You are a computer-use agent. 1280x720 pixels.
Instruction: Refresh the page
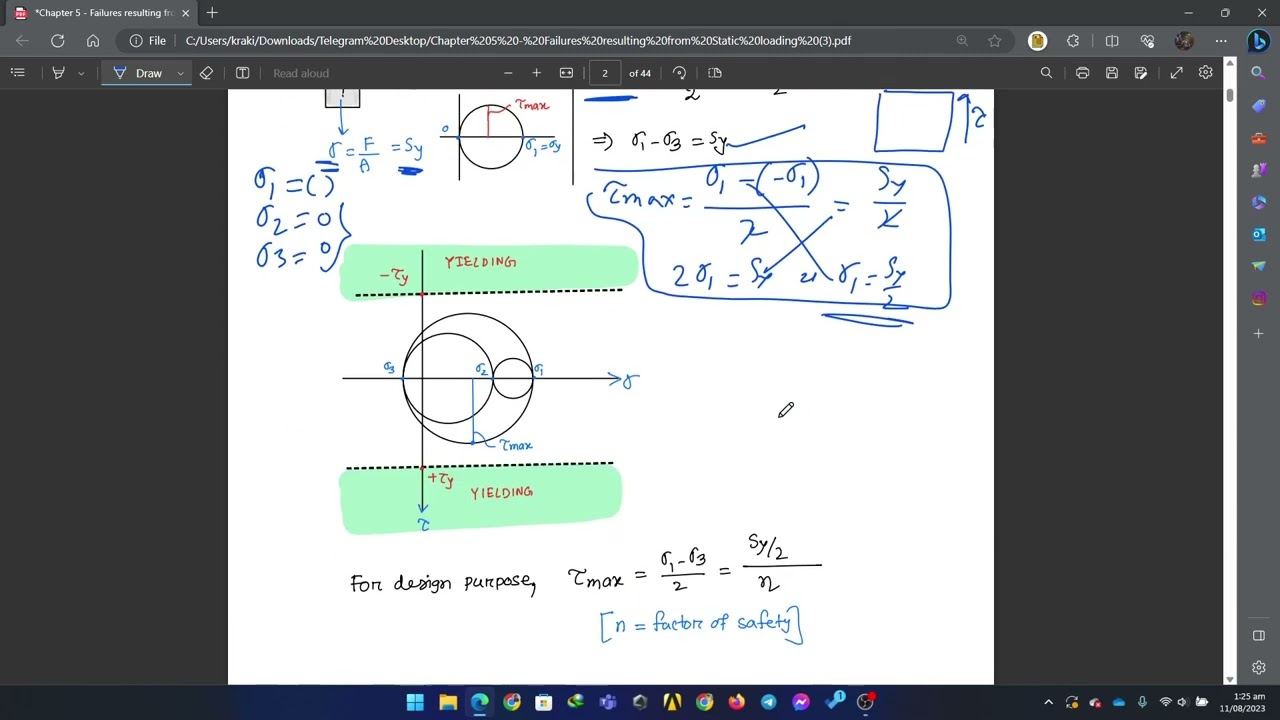click(58, 41)
